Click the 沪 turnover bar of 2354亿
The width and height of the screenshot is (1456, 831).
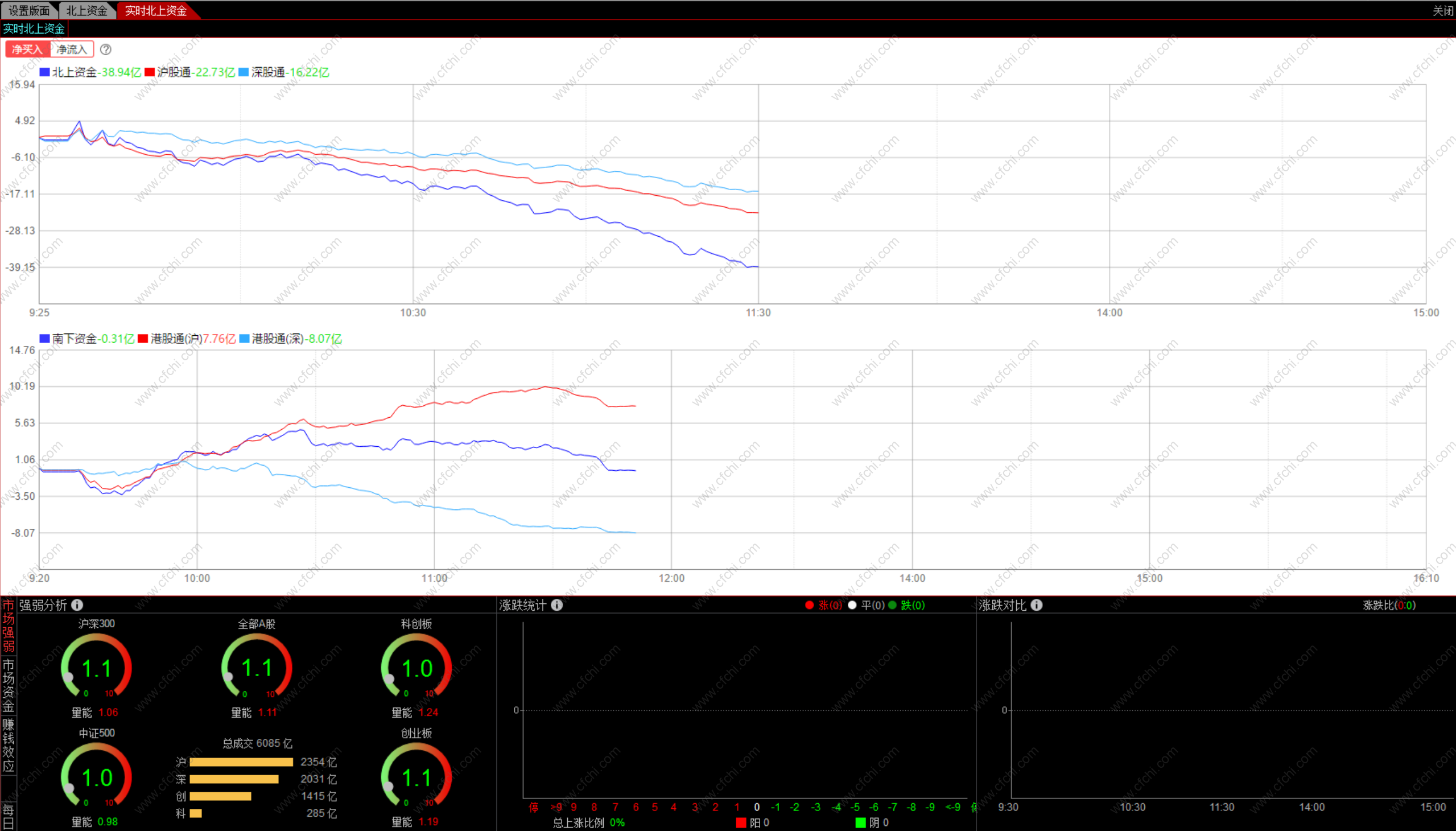coord(241,762)
